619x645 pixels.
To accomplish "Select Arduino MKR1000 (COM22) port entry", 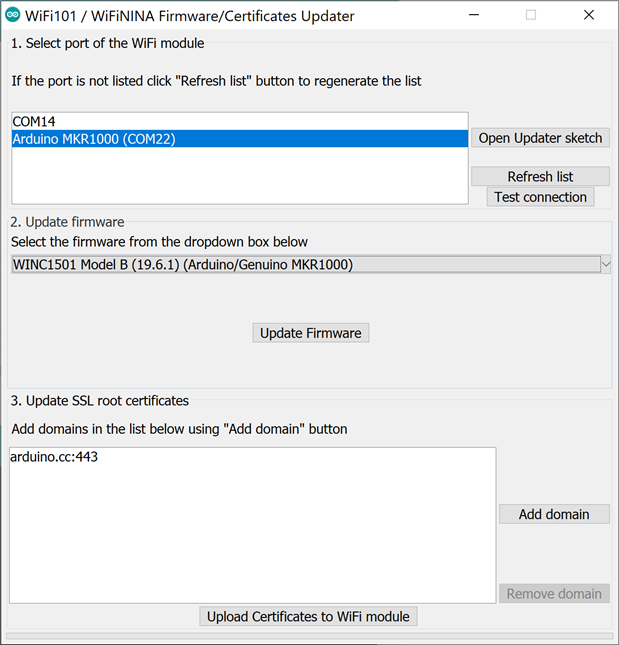I will pos(94,139).
